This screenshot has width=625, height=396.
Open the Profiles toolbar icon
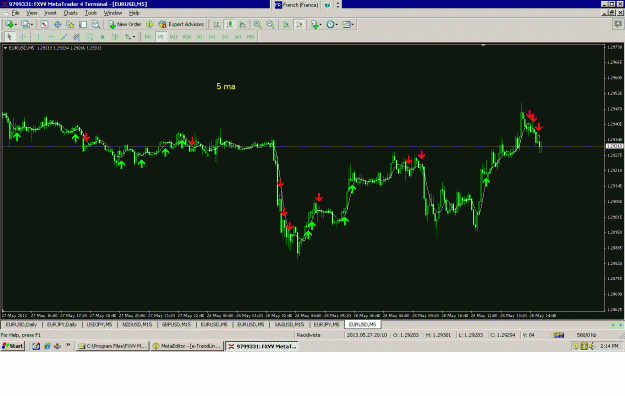coord(26,24)
